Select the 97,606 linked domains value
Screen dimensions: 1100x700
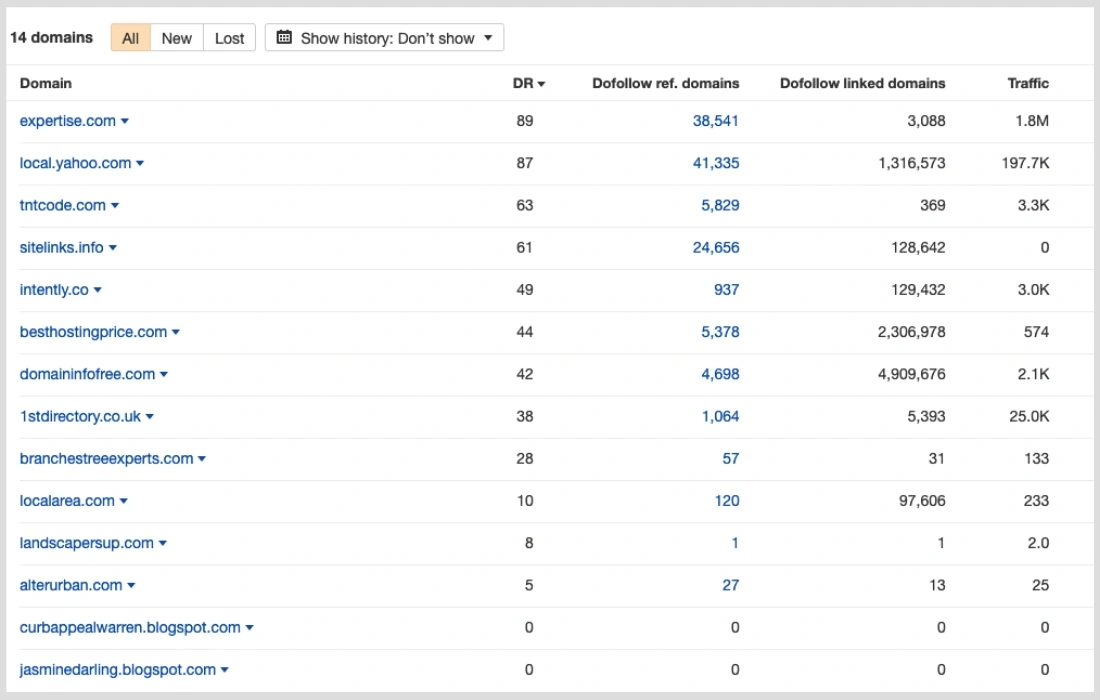click(922, 501)
